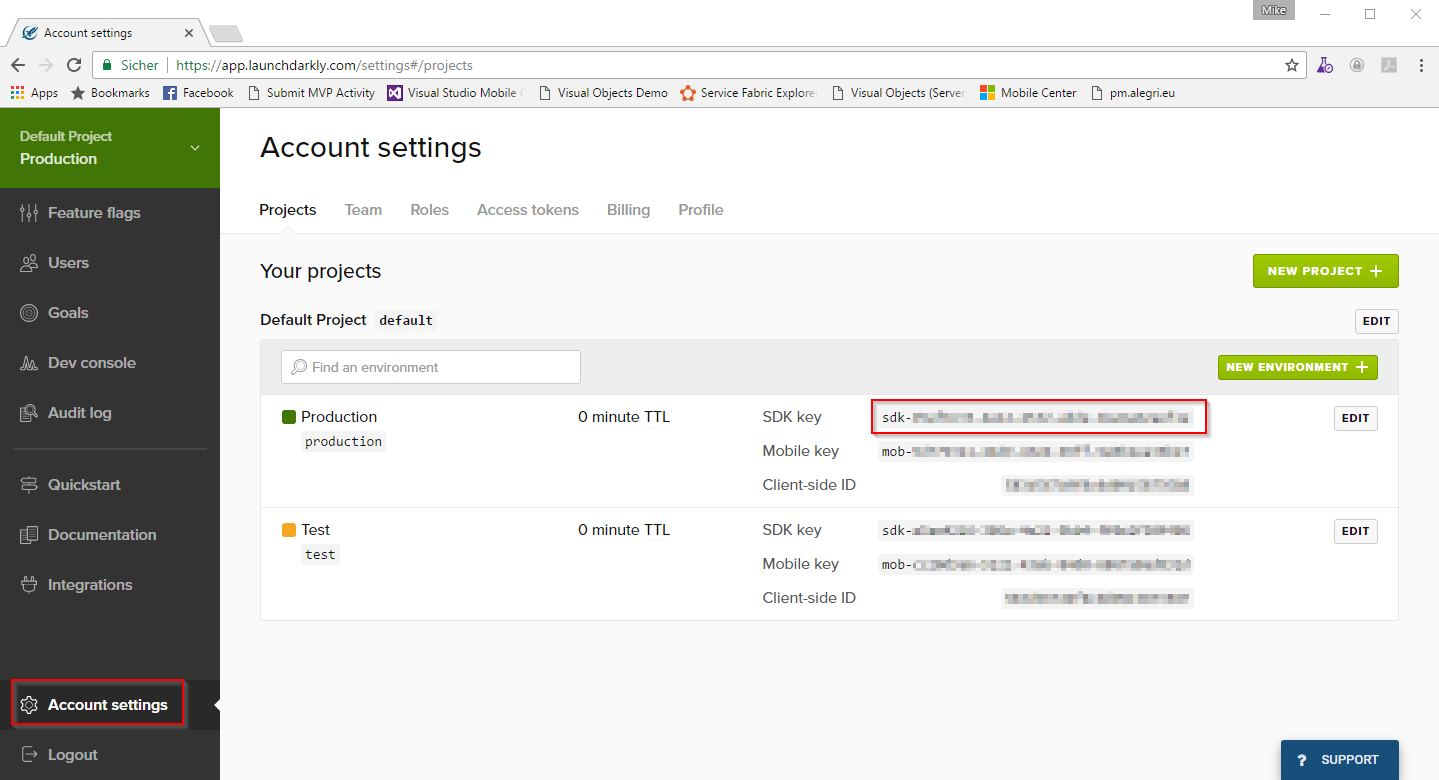Log out using Logout item
The width and height of the screenshot is (1439, 780).
pos(59,755)
